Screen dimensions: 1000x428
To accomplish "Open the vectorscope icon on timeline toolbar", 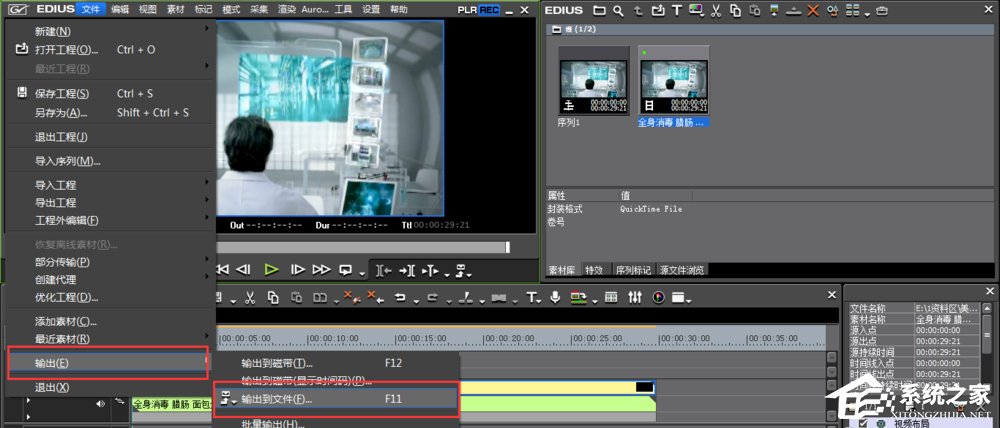I will click(659, 297).
